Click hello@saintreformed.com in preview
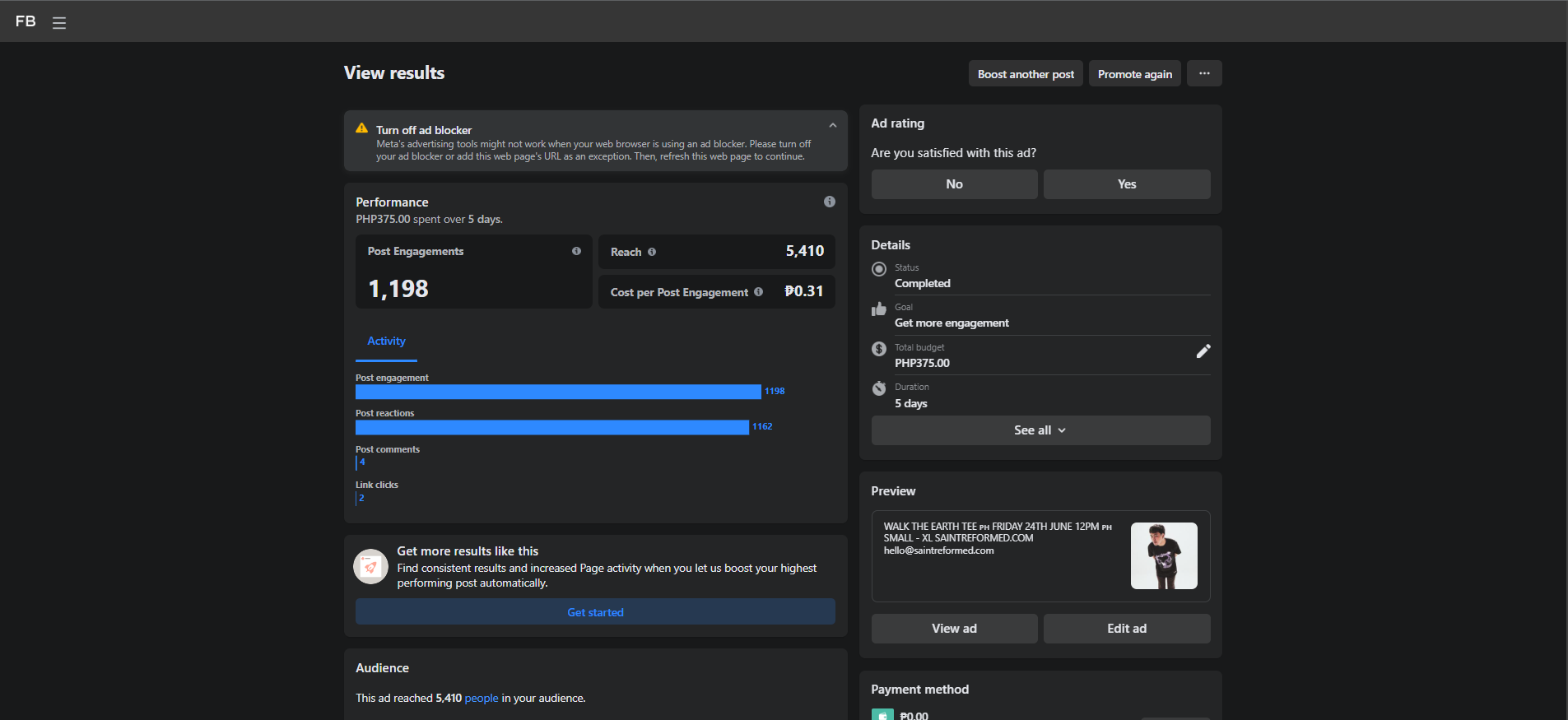The image size is (1568, 720). [x=938, y=550]
